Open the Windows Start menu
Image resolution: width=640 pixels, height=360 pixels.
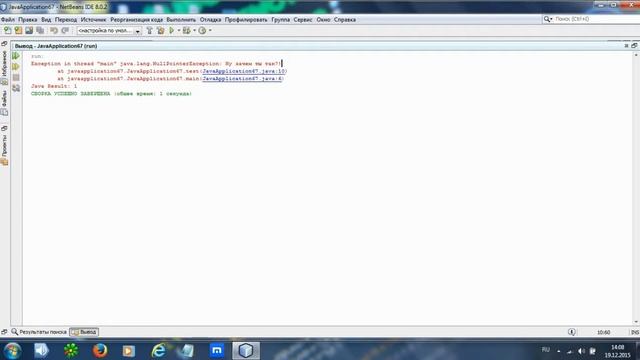12,351
